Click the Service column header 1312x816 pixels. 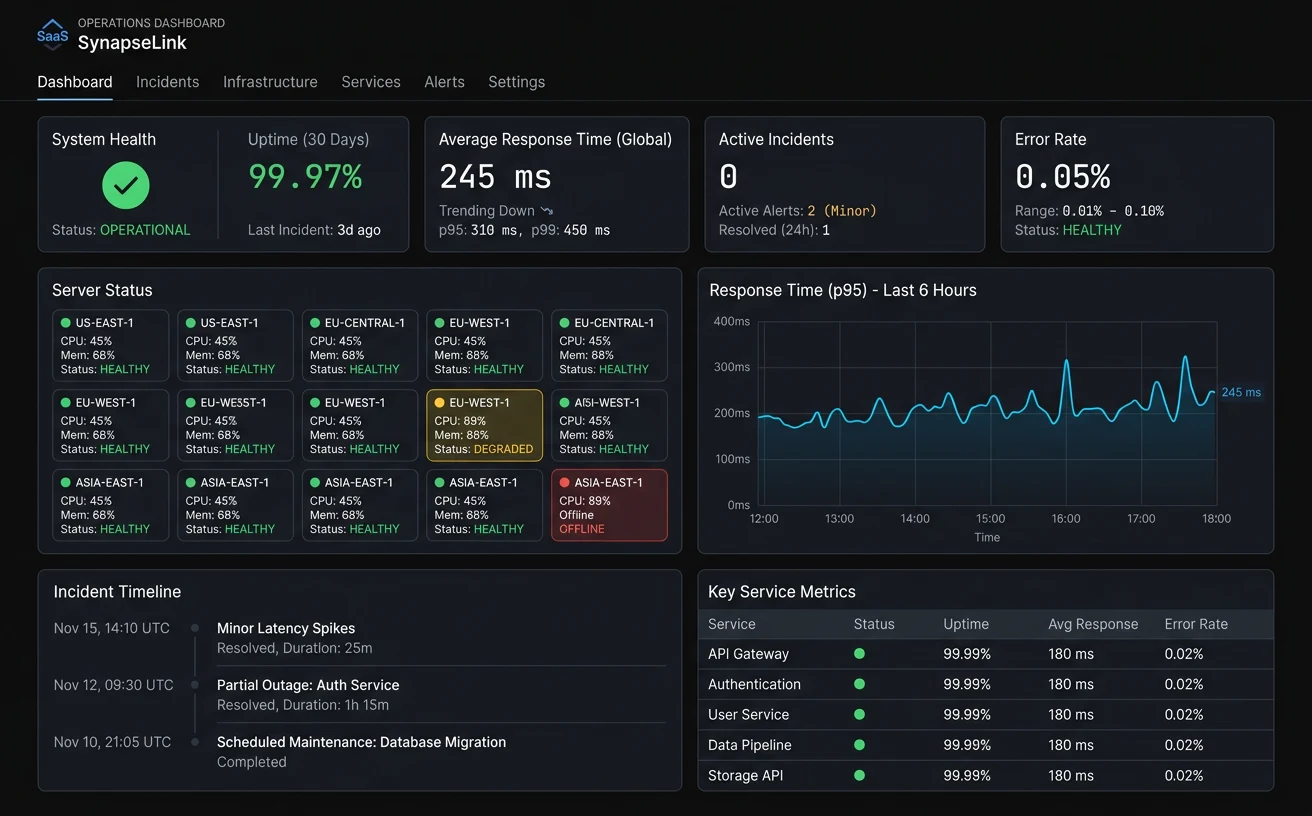(x=732, y=624)
